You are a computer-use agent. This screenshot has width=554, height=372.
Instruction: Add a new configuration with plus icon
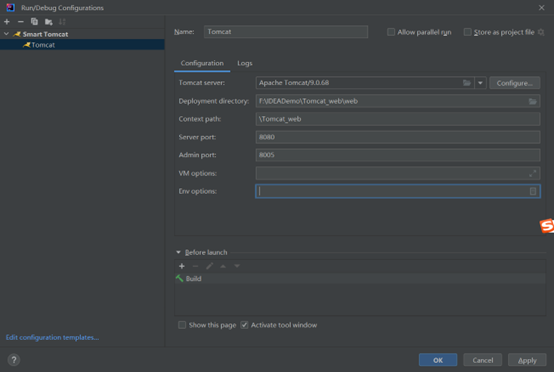pyautogui.click(x=7, y=22)
